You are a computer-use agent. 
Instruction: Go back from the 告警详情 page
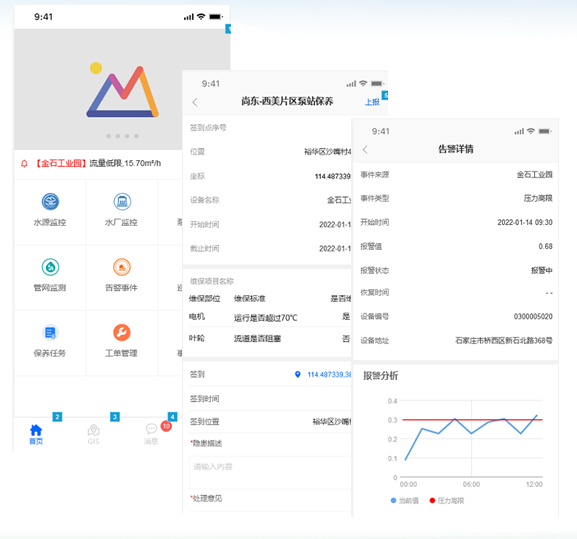point(365,149)
